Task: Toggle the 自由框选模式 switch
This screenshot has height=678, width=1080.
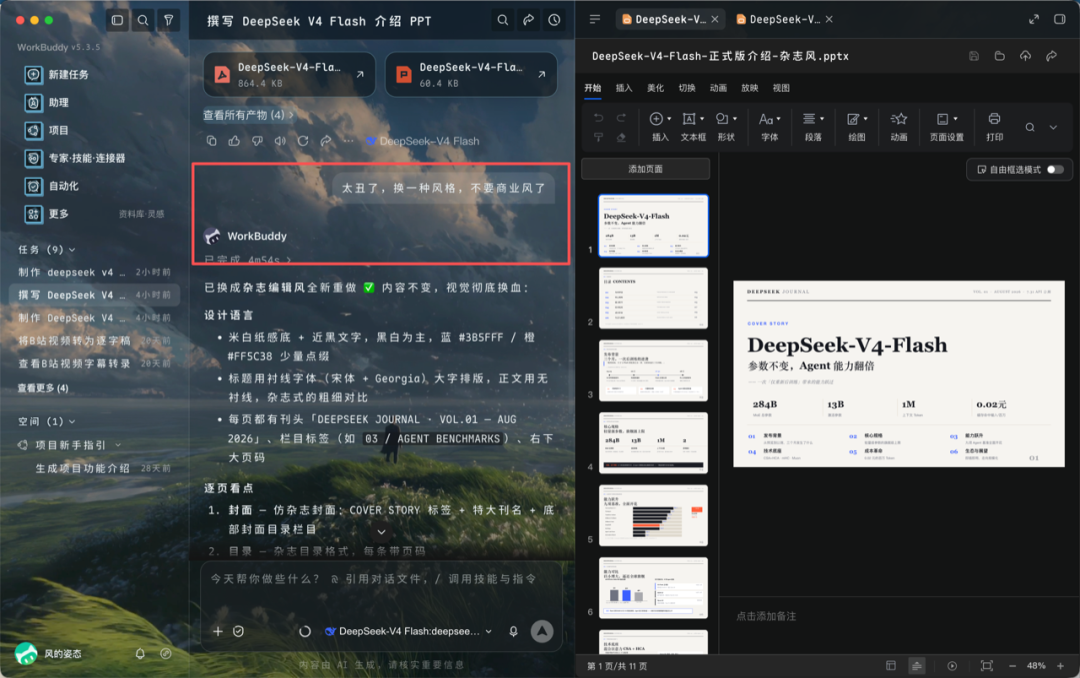Action: (x=1055, y=170)
